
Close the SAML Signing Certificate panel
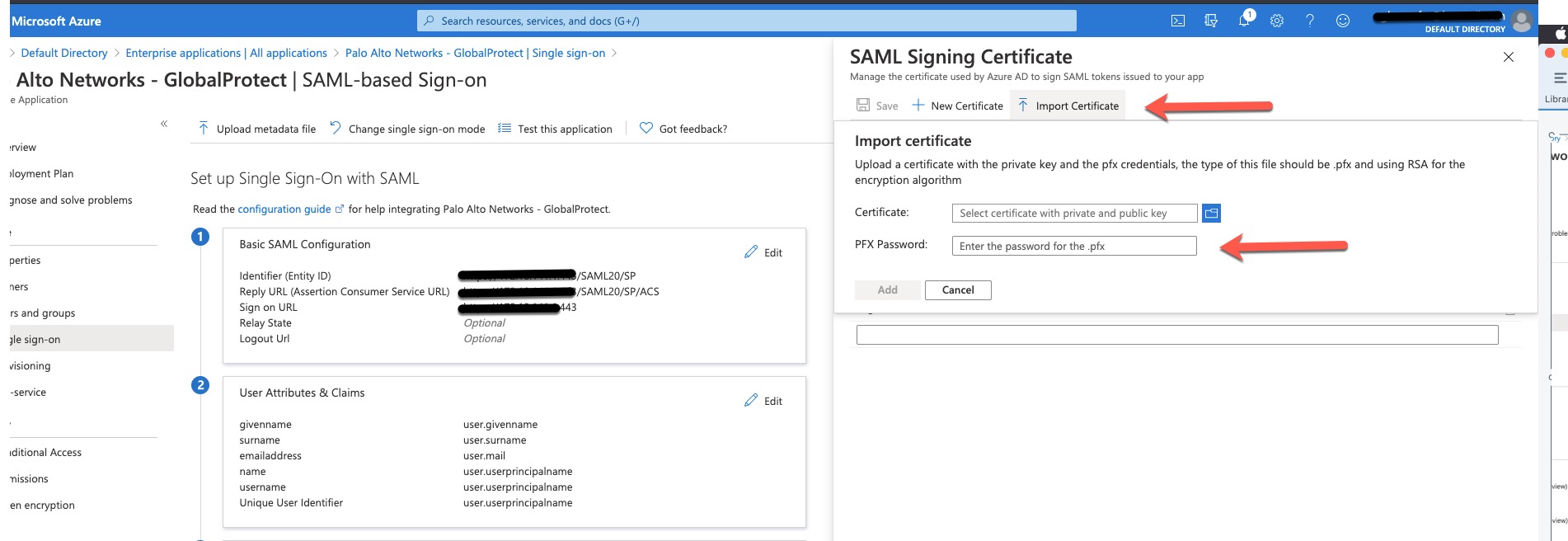(1509, 57)
